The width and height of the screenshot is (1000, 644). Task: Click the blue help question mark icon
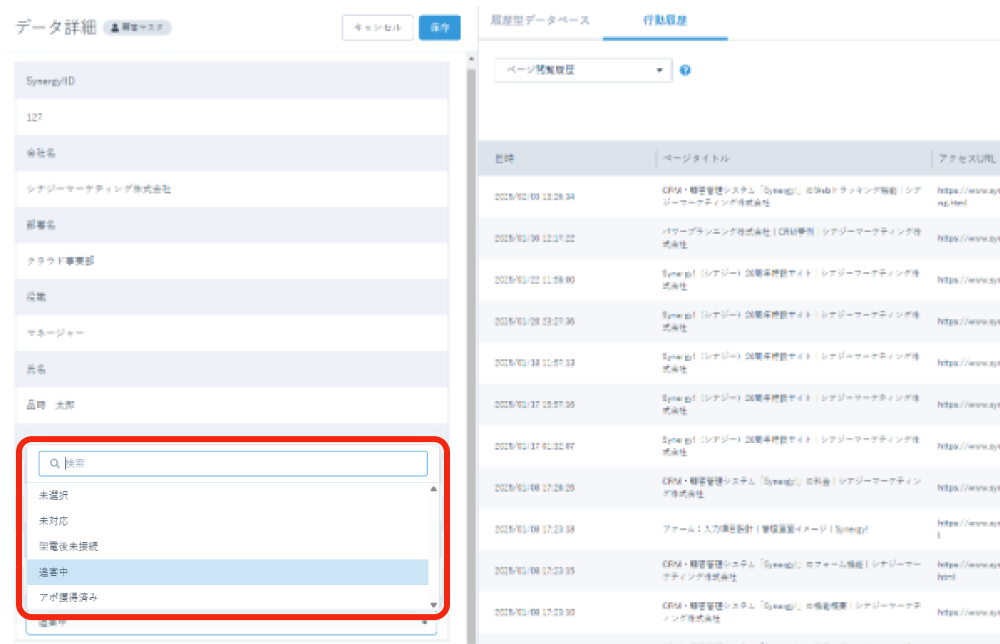685,71
